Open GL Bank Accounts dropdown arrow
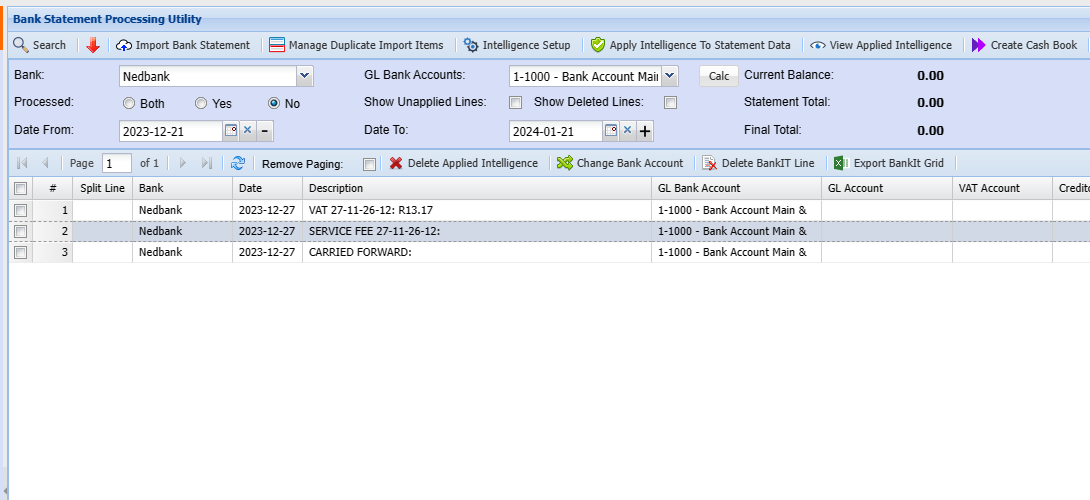The width and height of the screenshot is (1090, 500). point(669,76)
